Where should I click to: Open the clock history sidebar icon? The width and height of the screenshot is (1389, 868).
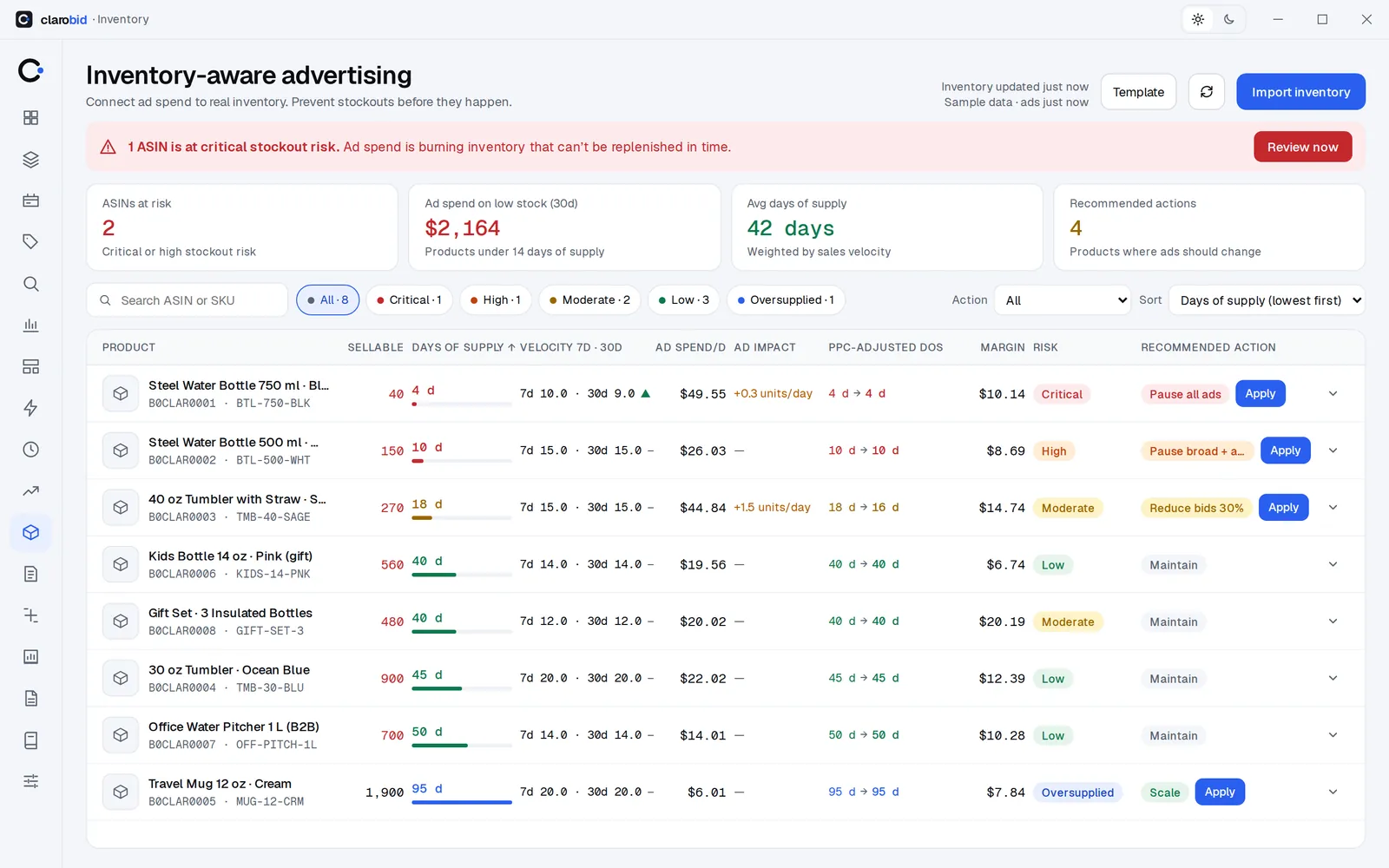31,450
